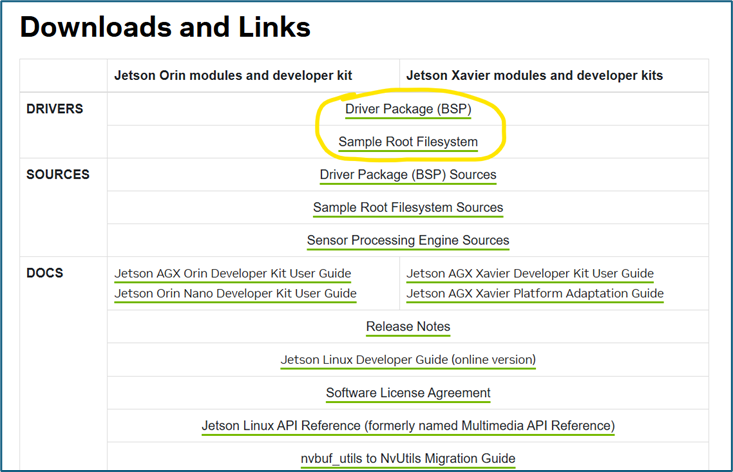
Task: Select the Downloads and Links heading
Action: point(165,27)
